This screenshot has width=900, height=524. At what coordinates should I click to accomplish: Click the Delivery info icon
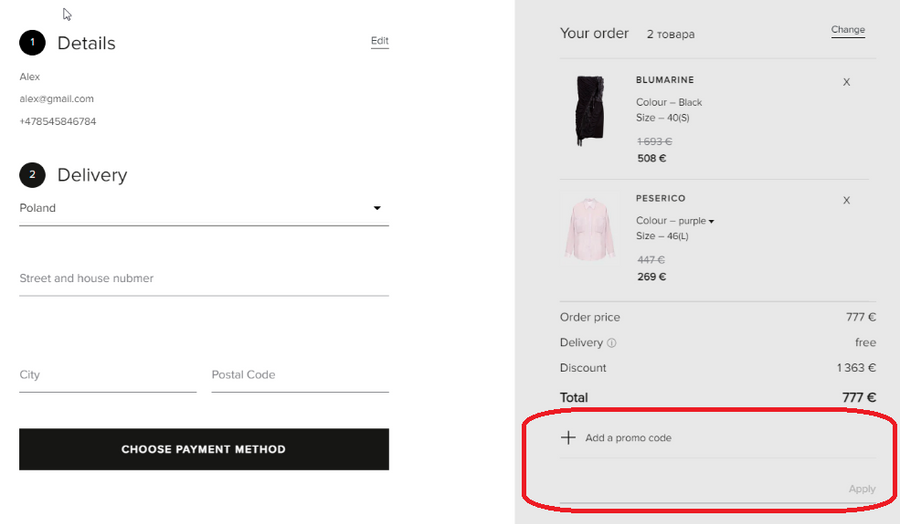(x=612, y=343)
